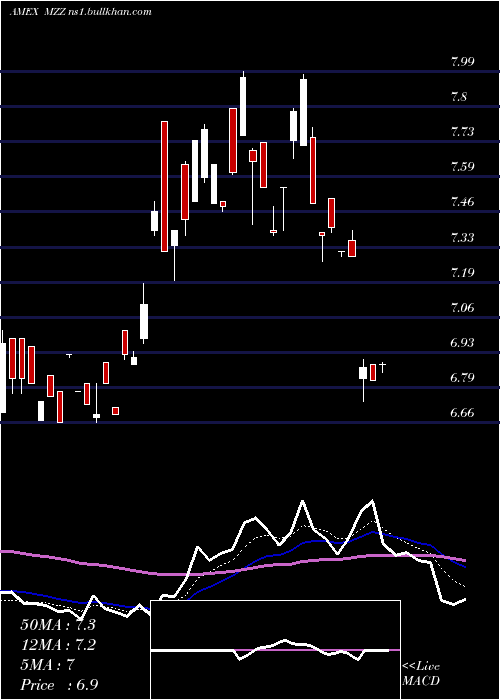Click the 7.99 price level label
This screenshot has height=700, width=500.
click(x=462, y=62)
